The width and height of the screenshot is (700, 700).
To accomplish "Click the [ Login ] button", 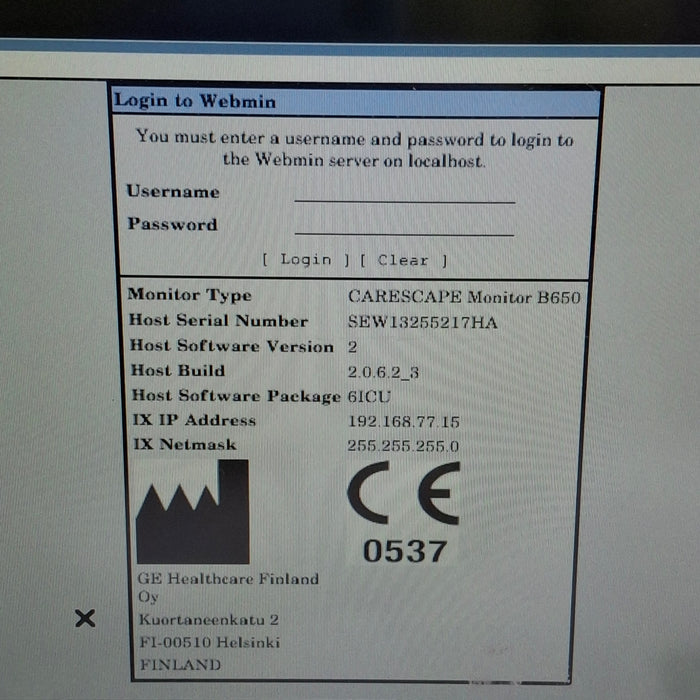I will coord(306,259).
